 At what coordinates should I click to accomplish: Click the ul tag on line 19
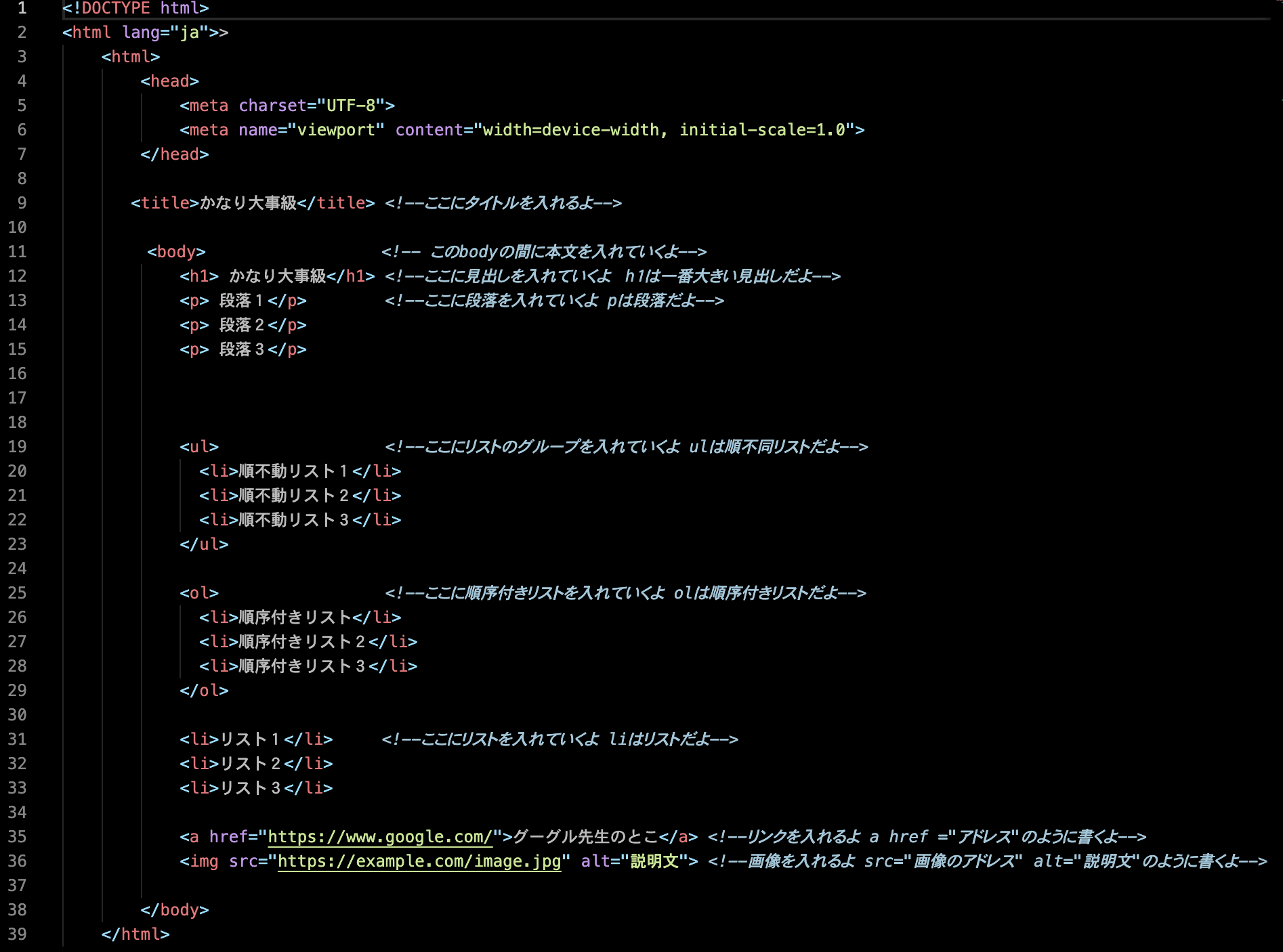pos(198,447)
